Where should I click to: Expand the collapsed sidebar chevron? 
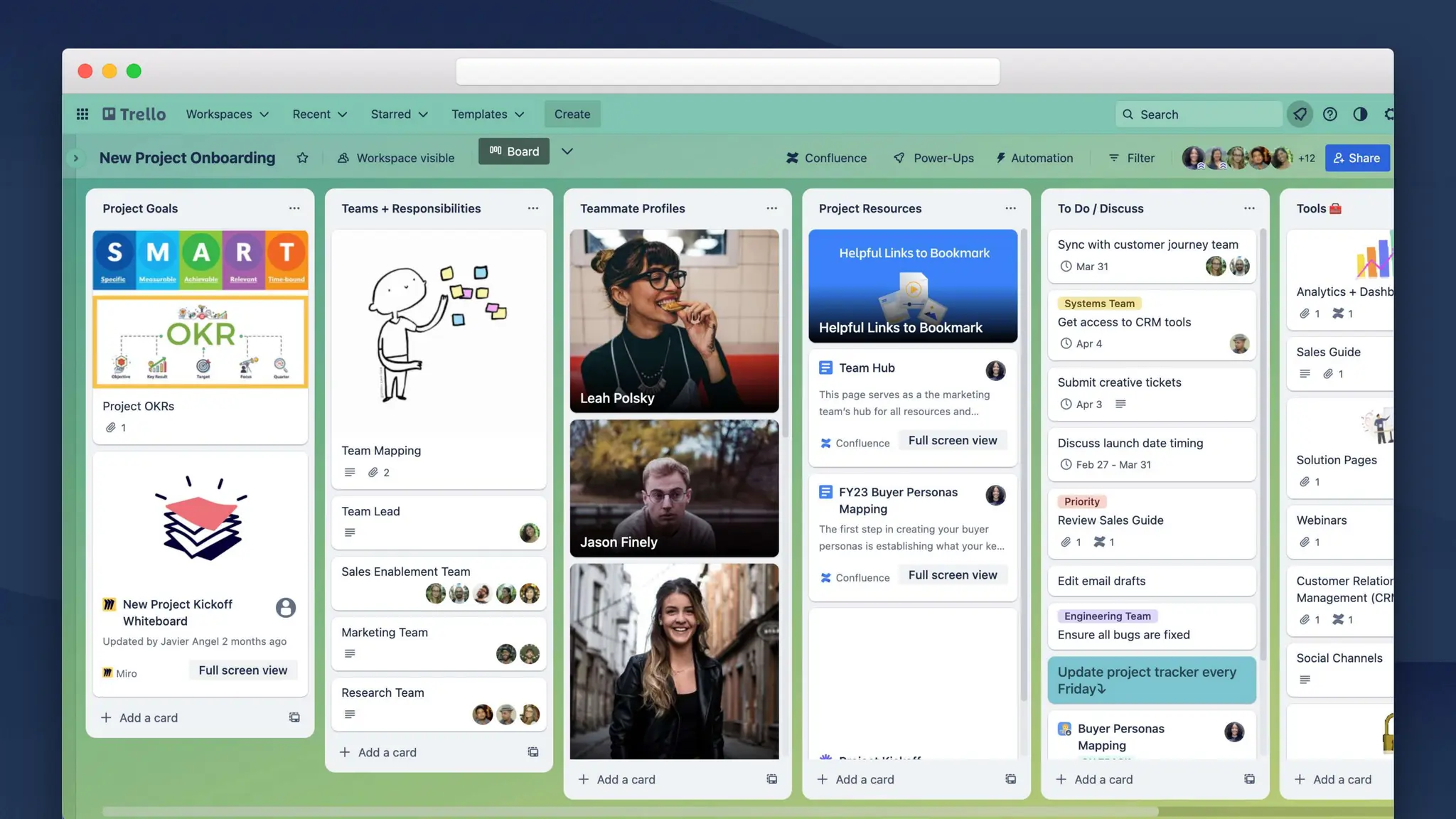click(x=75, y=158)
